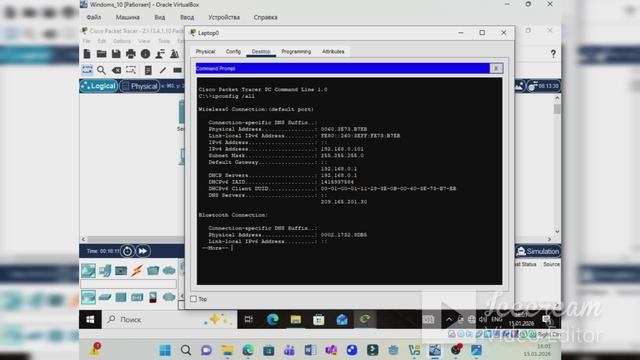The image size is (640, 360).
Task: Click the Network Information round icon
Action: (x=145, y=54)
